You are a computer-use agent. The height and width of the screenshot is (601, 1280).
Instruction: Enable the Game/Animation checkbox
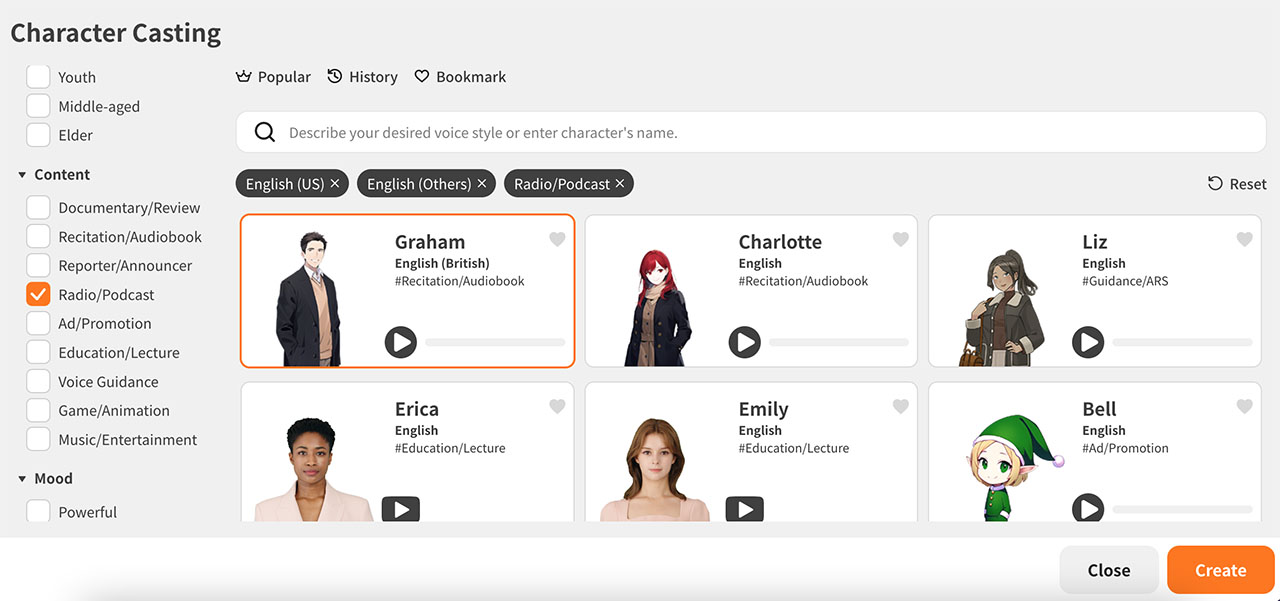tap(38, 411)
